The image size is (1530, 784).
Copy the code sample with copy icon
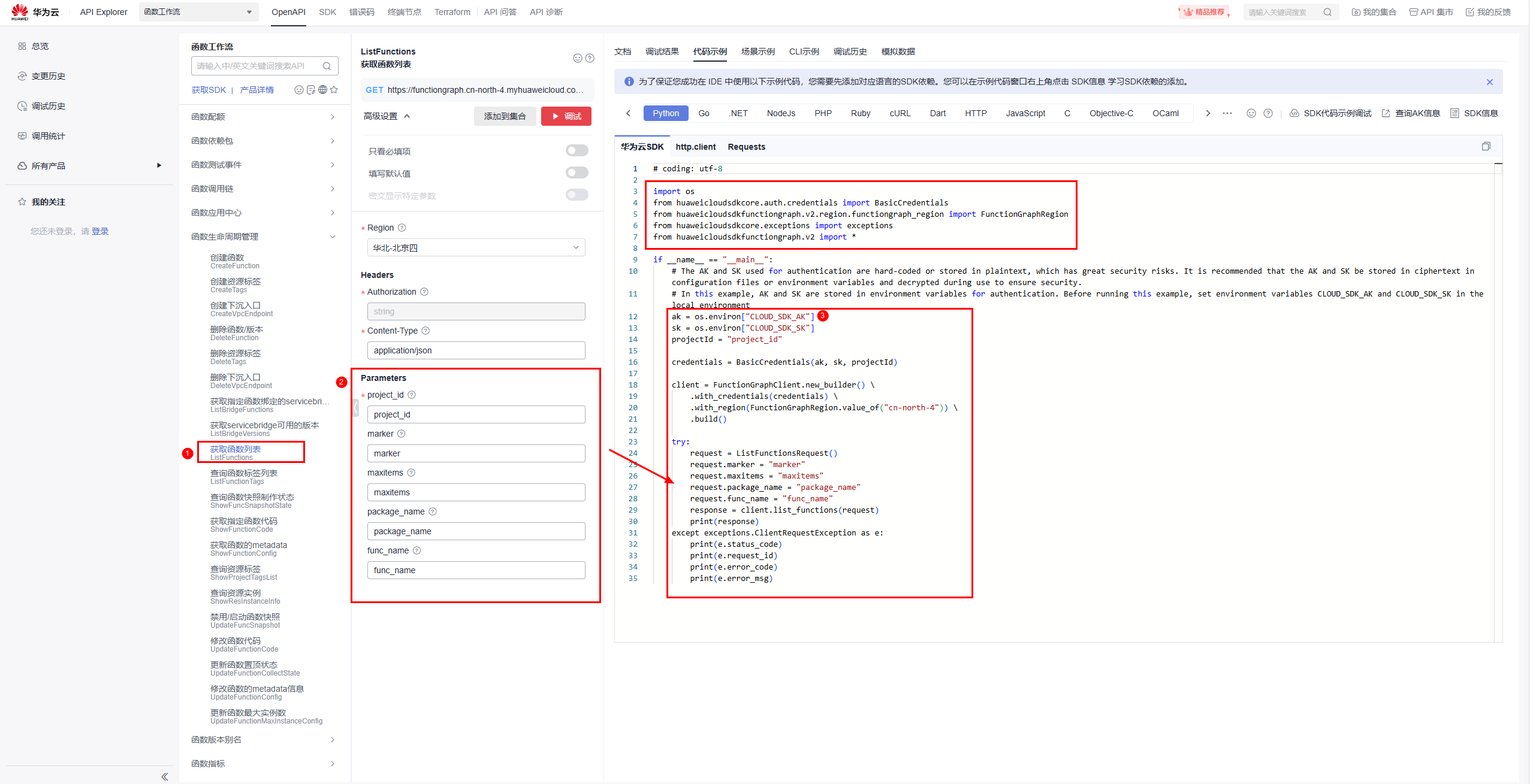click(1486, 147)
